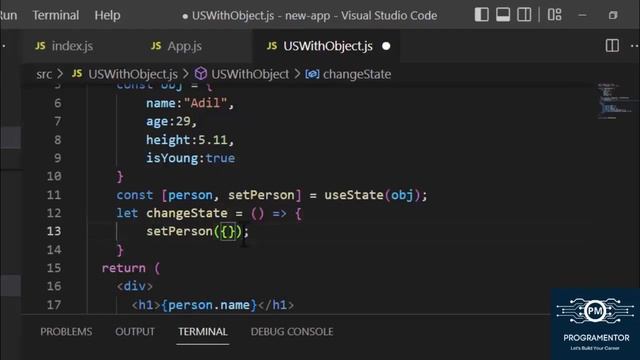Place cursor inside setPerson({}) braces
Screen dimensions: 640x360
(x=228, y=231)
